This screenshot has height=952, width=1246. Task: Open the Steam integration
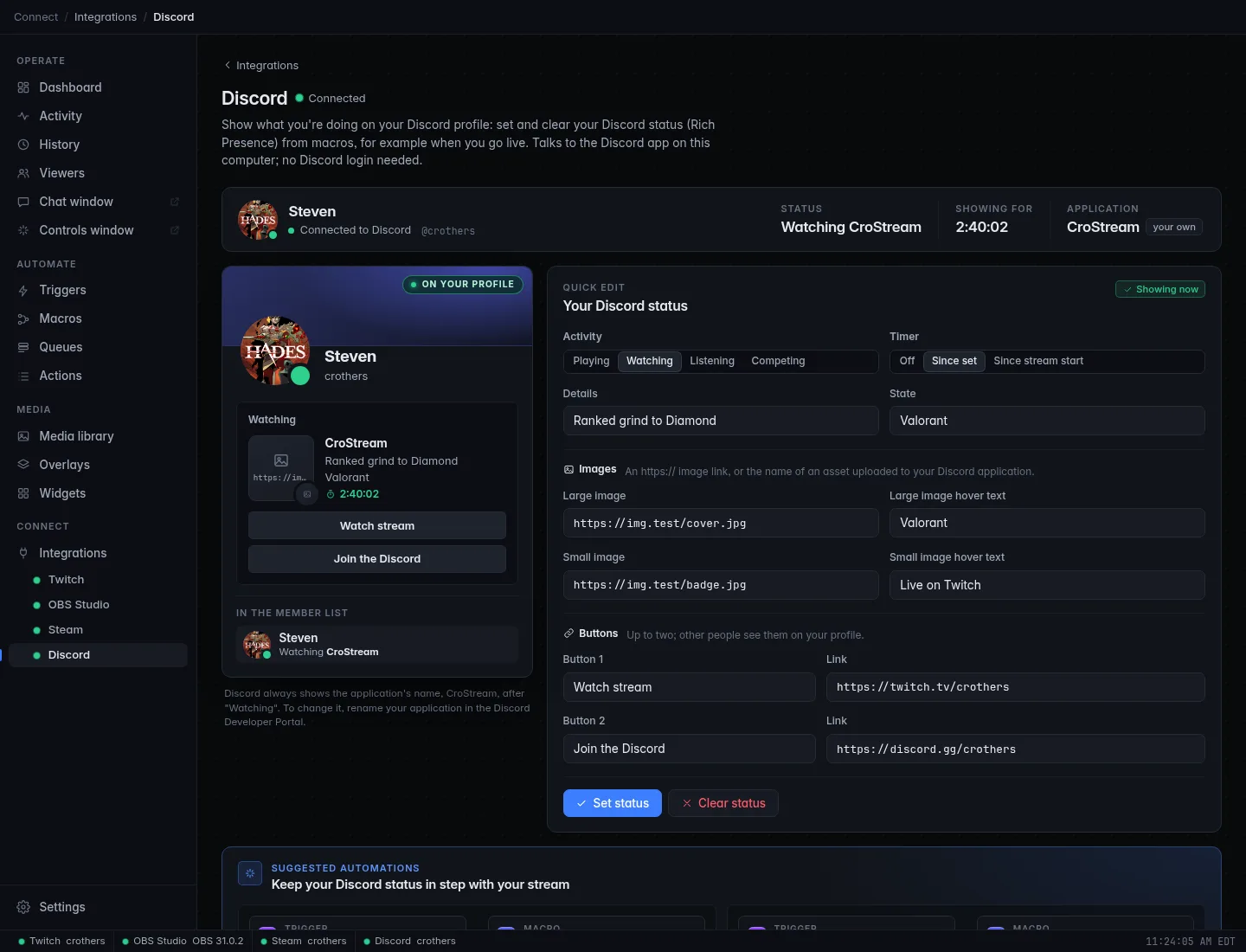pos(98,630)
